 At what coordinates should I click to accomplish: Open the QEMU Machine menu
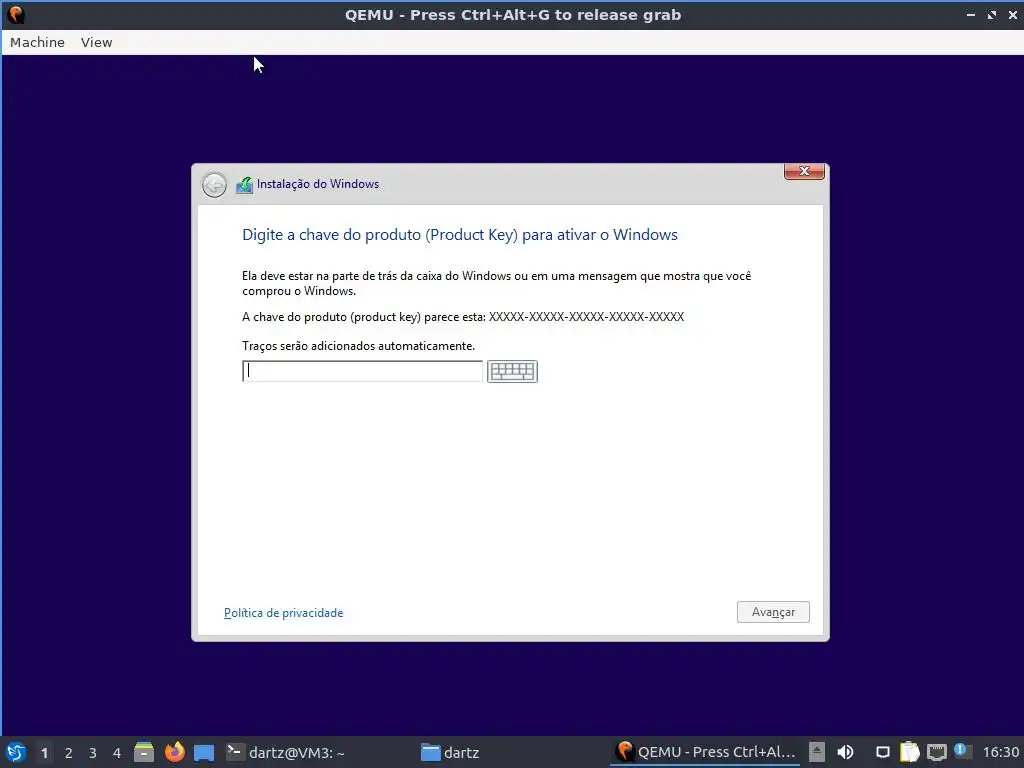[37, 42]
